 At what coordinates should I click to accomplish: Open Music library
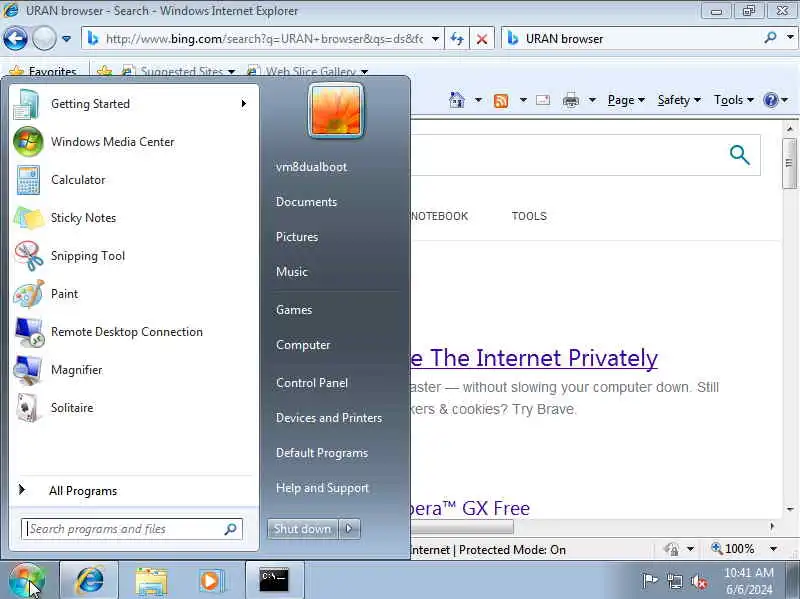292,272
